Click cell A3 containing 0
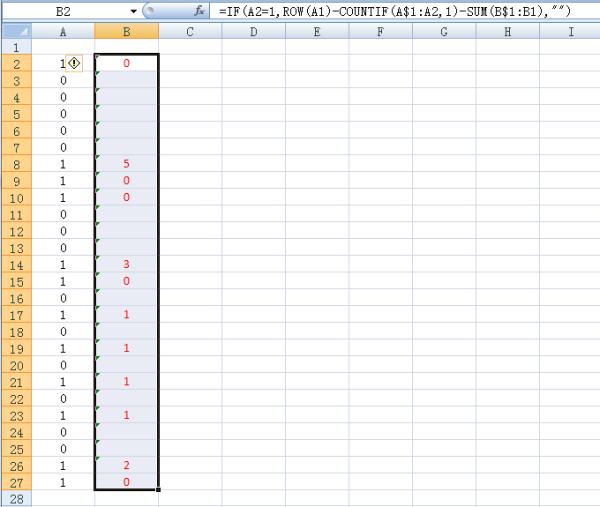This screenshot has width=600, height=507. (x=63, y=80)
